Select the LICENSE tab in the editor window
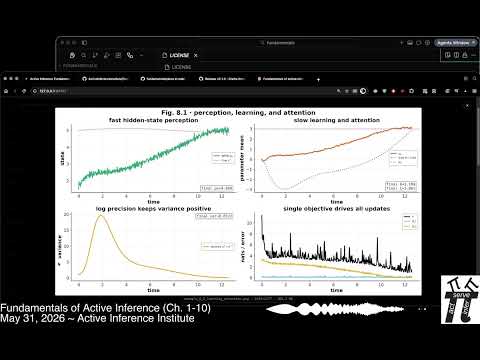 180,55
